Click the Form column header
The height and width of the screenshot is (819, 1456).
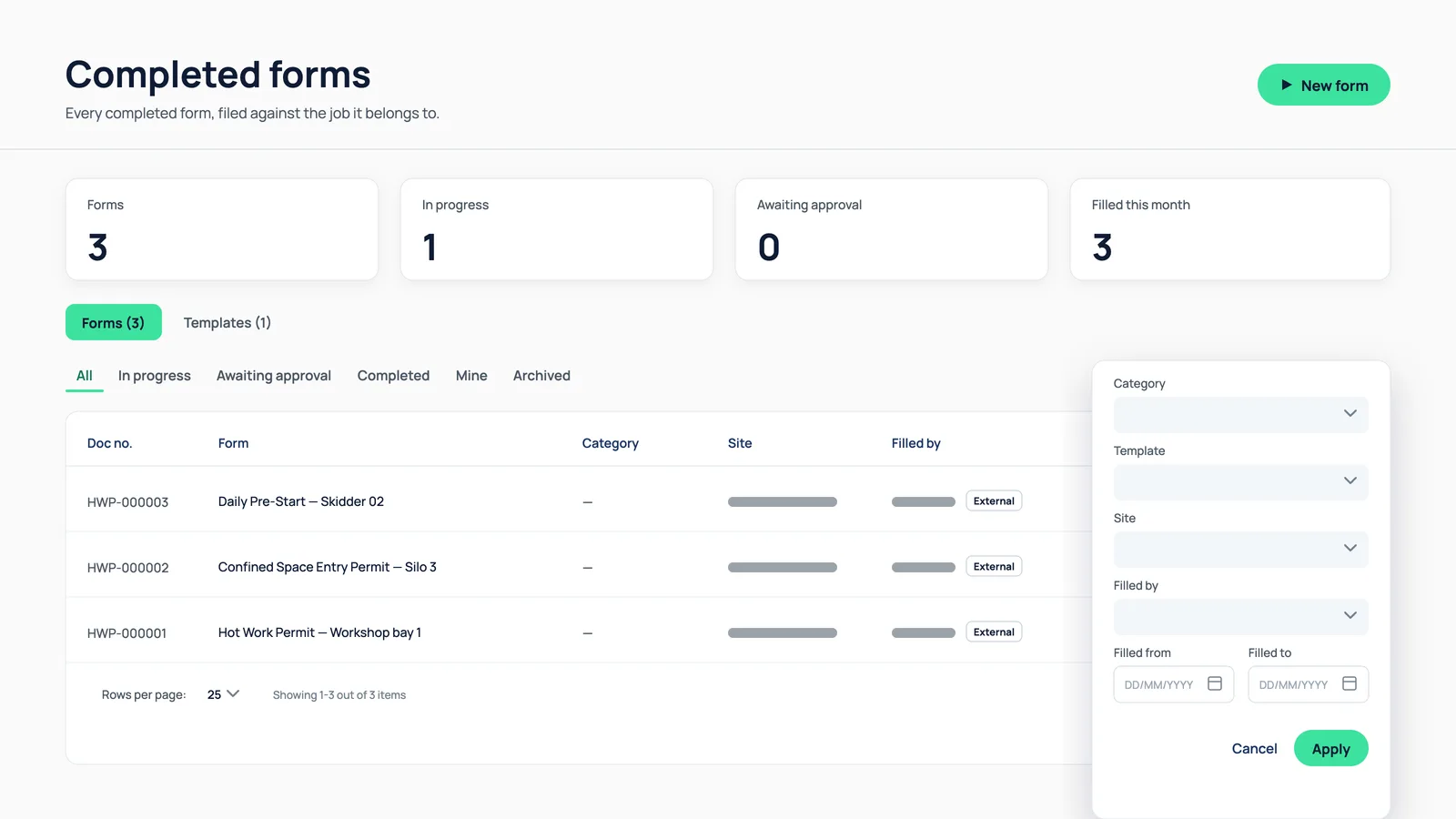point(234,443)
